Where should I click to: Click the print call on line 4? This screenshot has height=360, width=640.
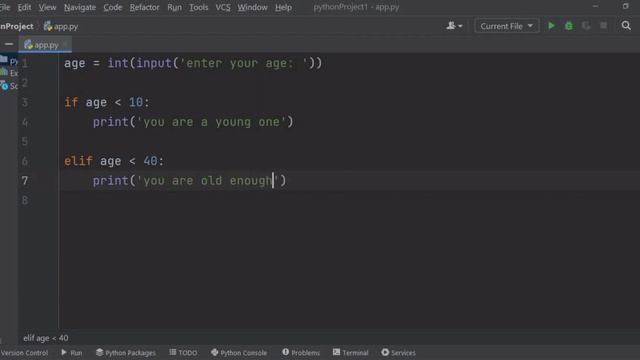pos(111,122)
